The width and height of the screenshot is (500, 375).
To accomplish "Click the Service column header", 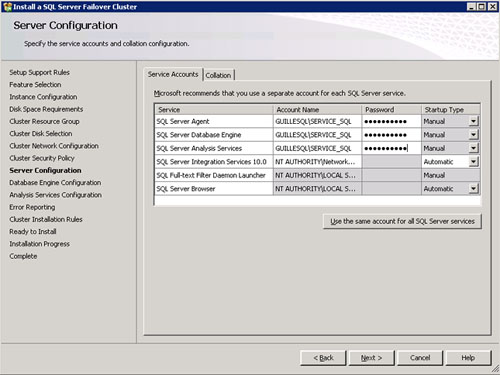I will (214, 110).
